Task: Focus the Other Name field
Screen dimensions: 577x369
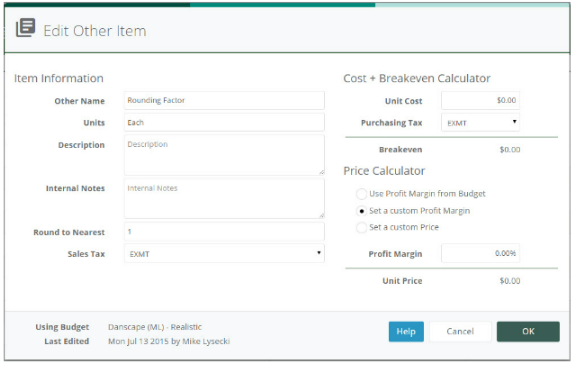Action: (x=224, y=100)
